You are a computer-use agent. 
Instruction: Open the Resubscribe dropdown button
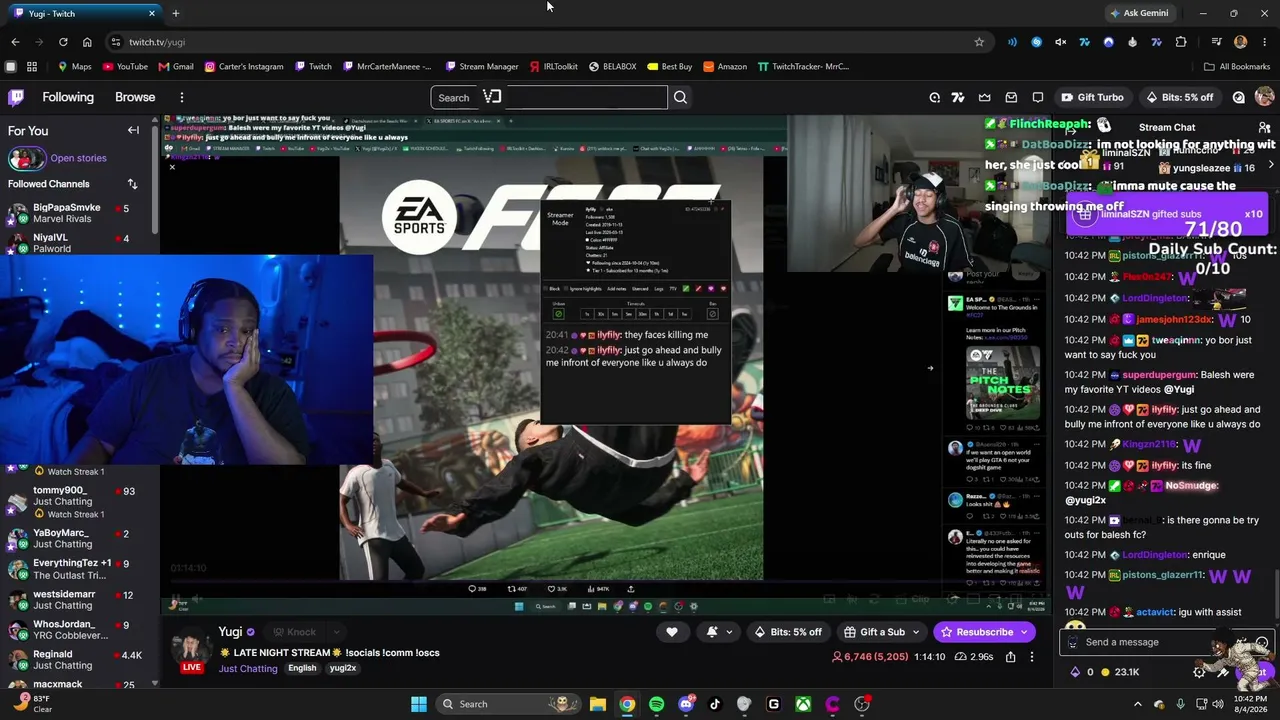click(984, 632)
